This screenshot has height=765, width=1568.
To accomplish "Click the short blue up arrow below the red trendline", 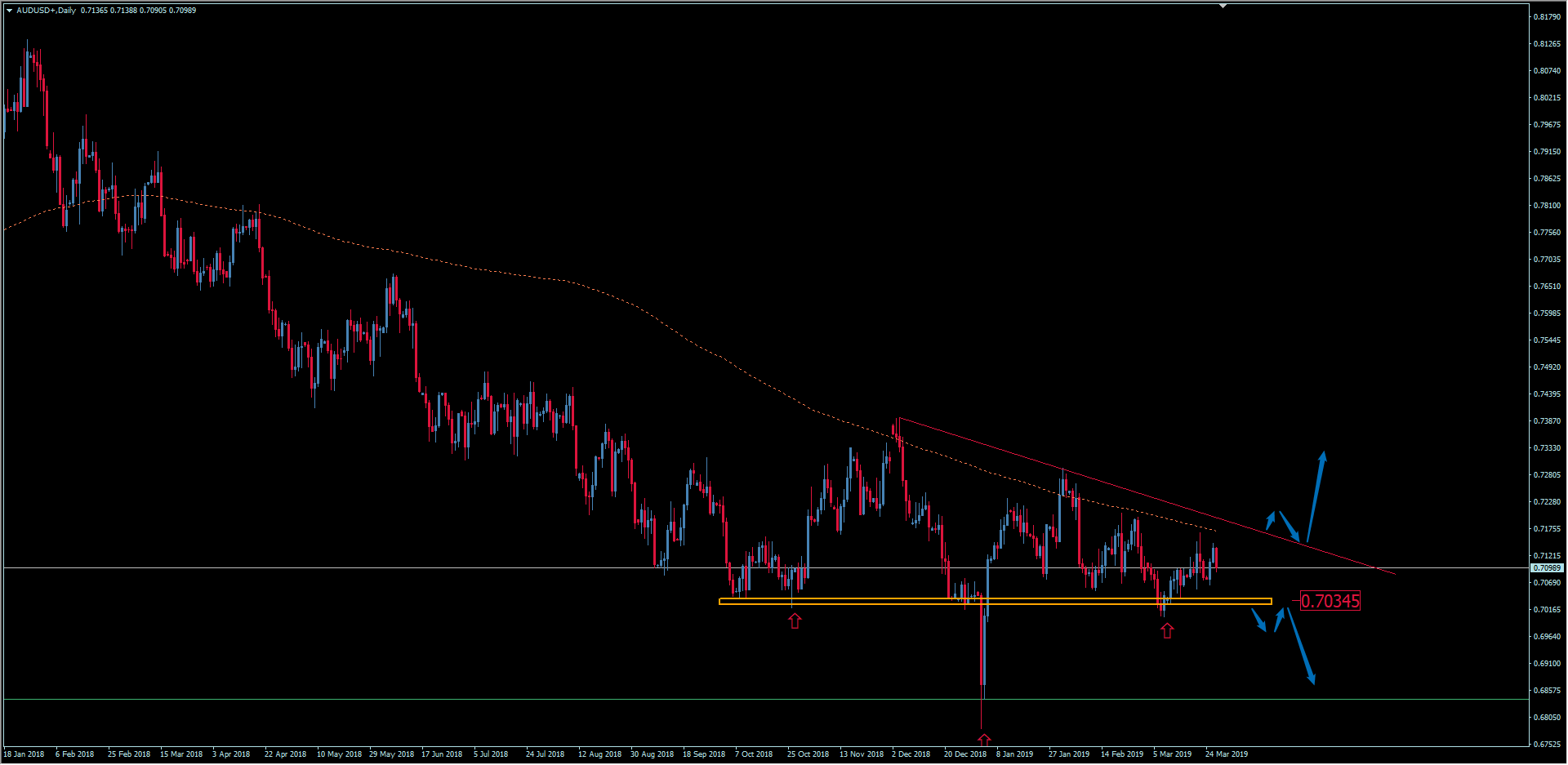I will tap(1270, 520).
